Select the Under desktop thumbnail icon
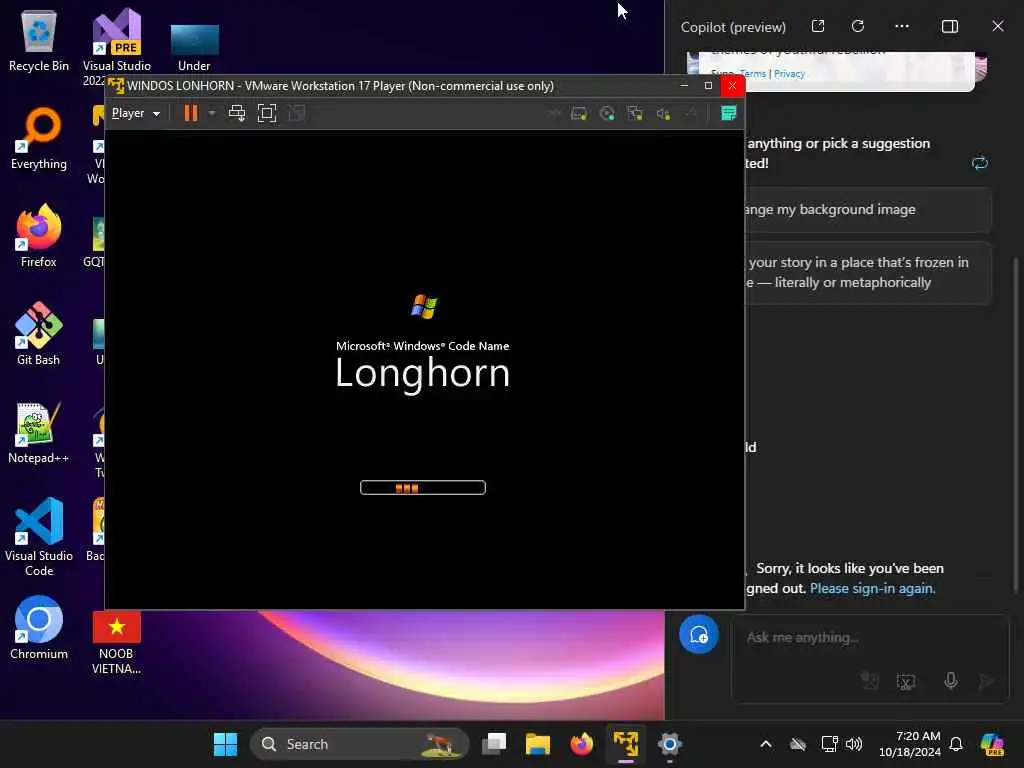Screen dimensions: 1024x768 pos(194,47)
